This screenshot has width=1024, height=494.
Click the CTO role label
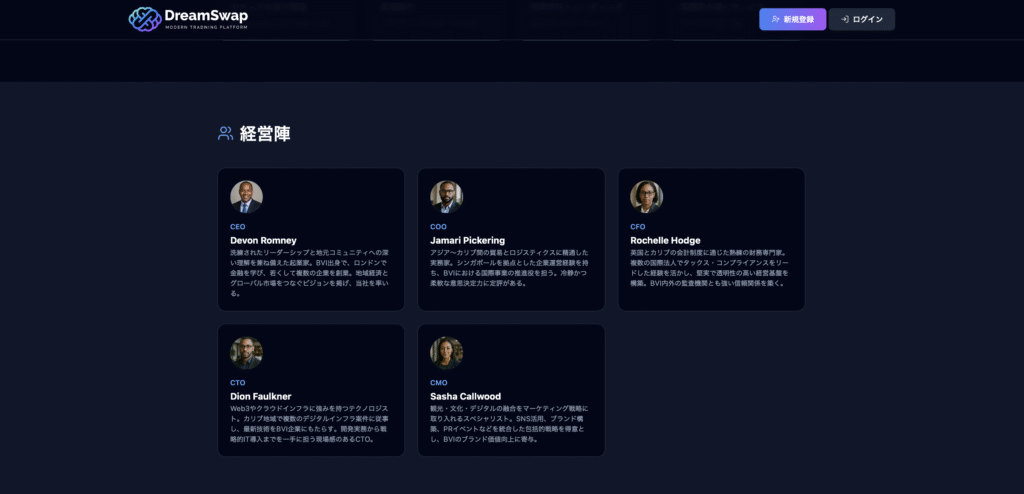238,383
